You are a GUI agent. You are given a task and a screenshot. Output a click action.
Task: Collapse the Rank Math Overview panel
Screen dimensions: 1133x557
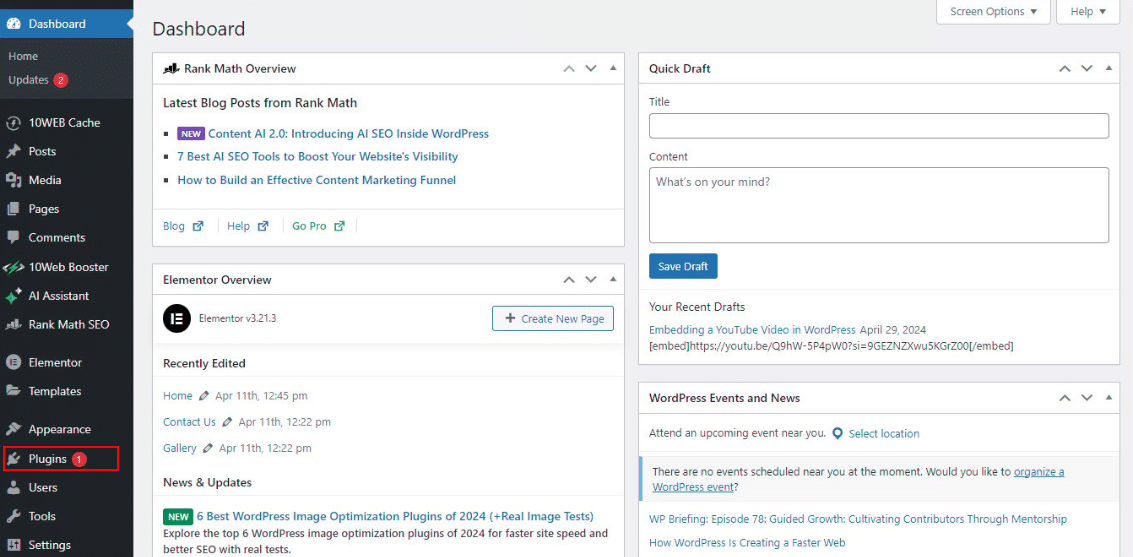click(613, 69)
